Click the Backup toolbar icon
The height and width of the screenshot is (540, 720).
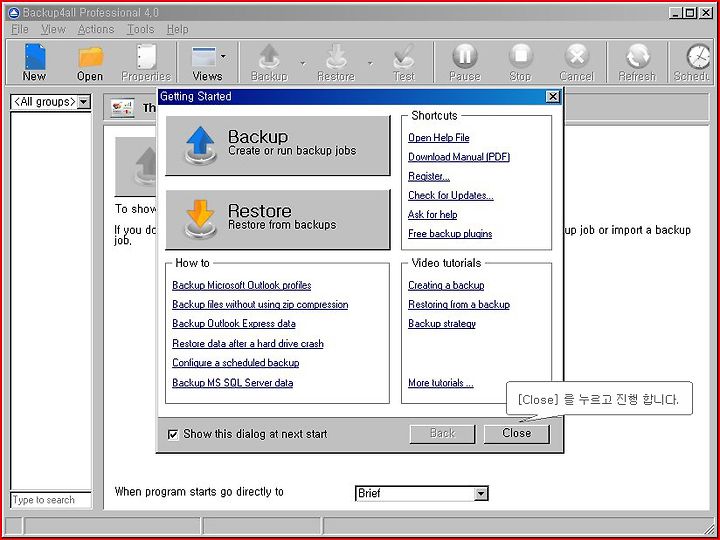269,57
